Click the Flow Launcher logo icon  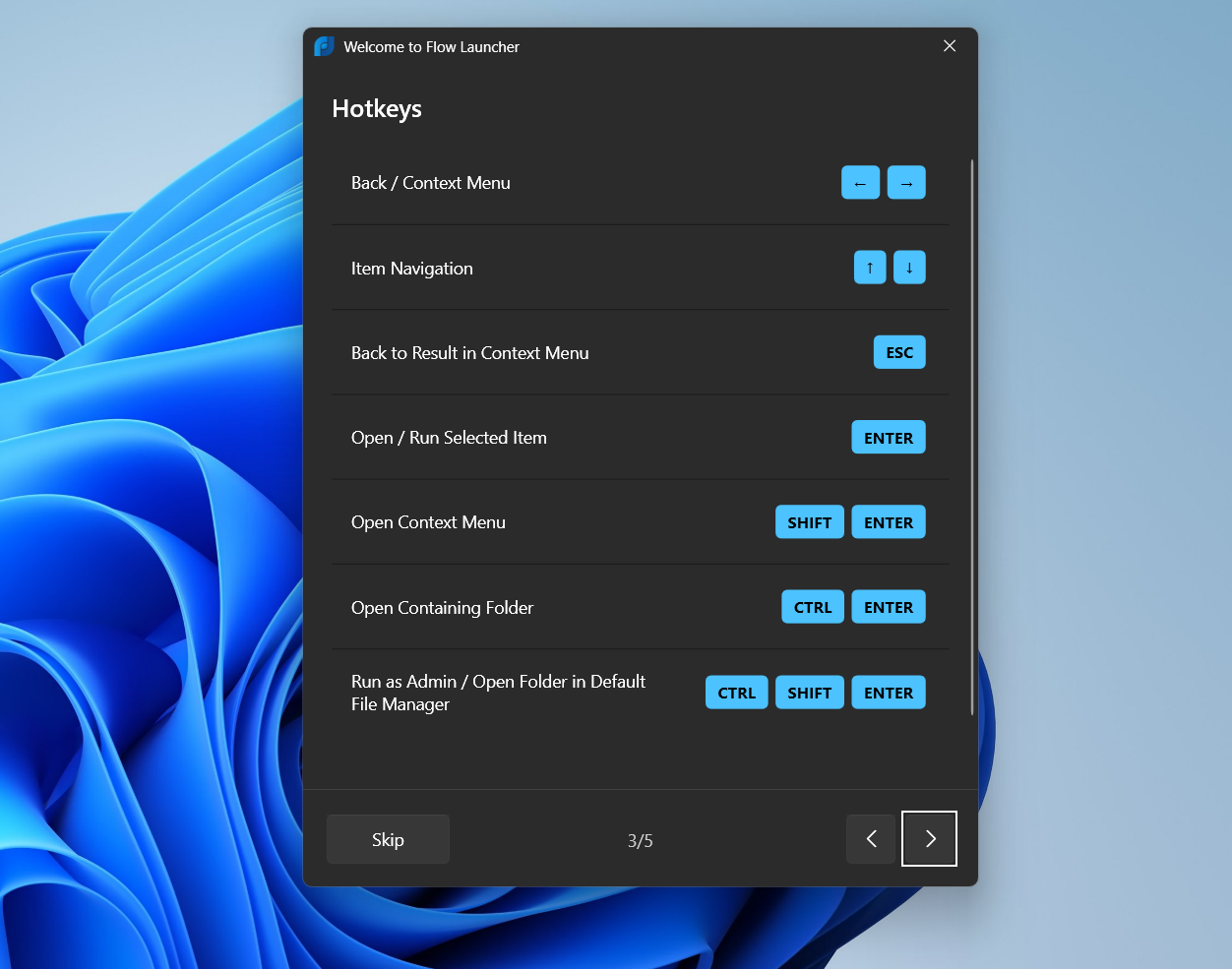[x=324, y=46]
